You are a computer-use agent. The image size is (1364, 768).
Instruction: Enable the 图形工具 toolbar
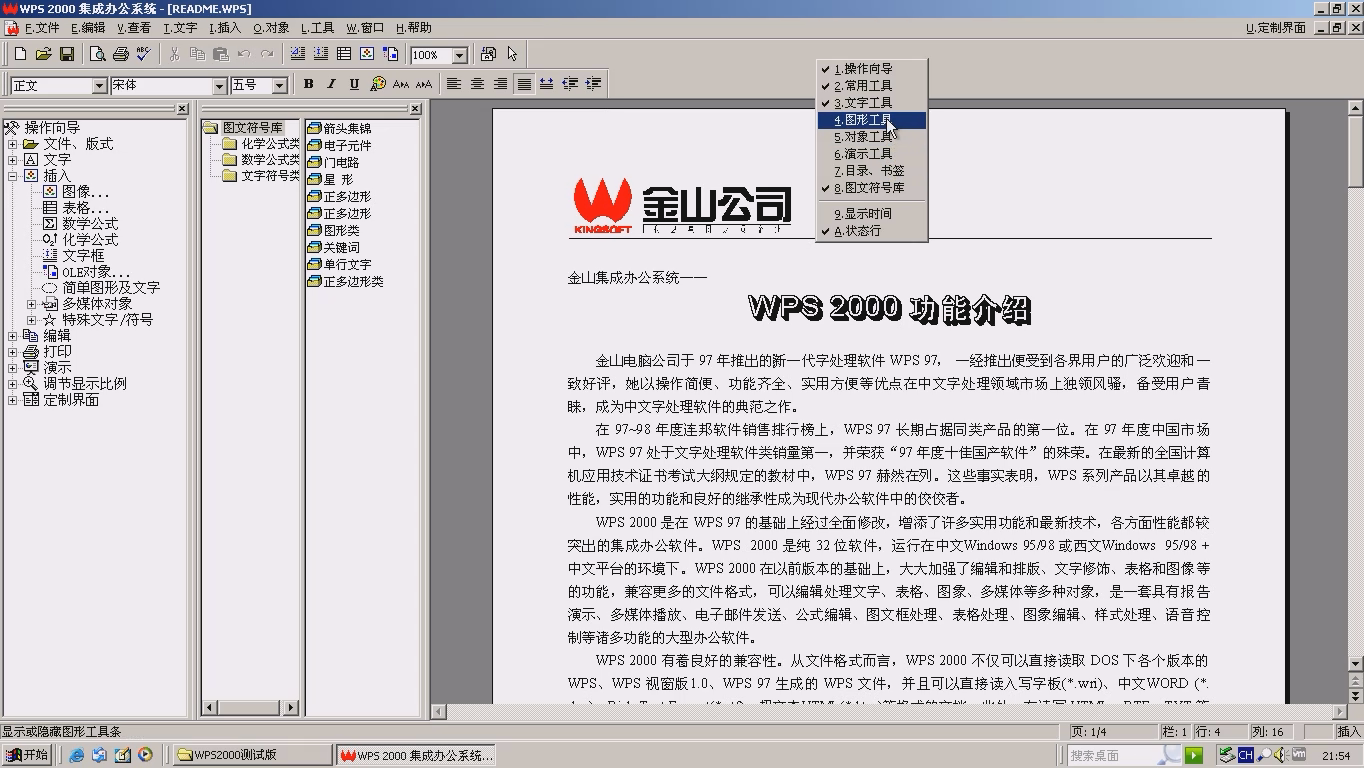872,120
